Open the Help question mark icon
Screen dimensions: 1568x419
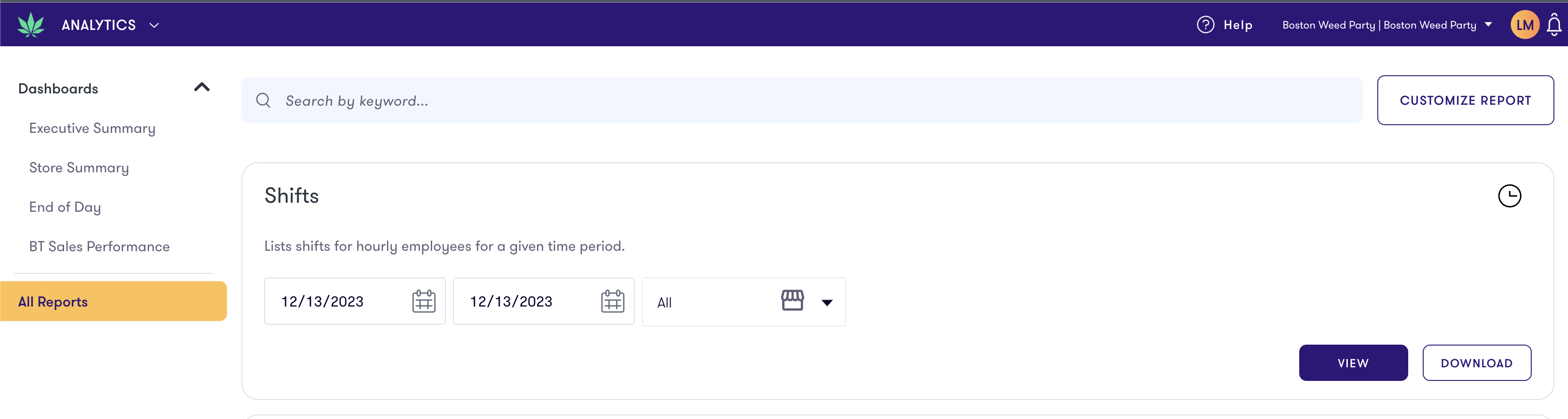[1205, 24]
